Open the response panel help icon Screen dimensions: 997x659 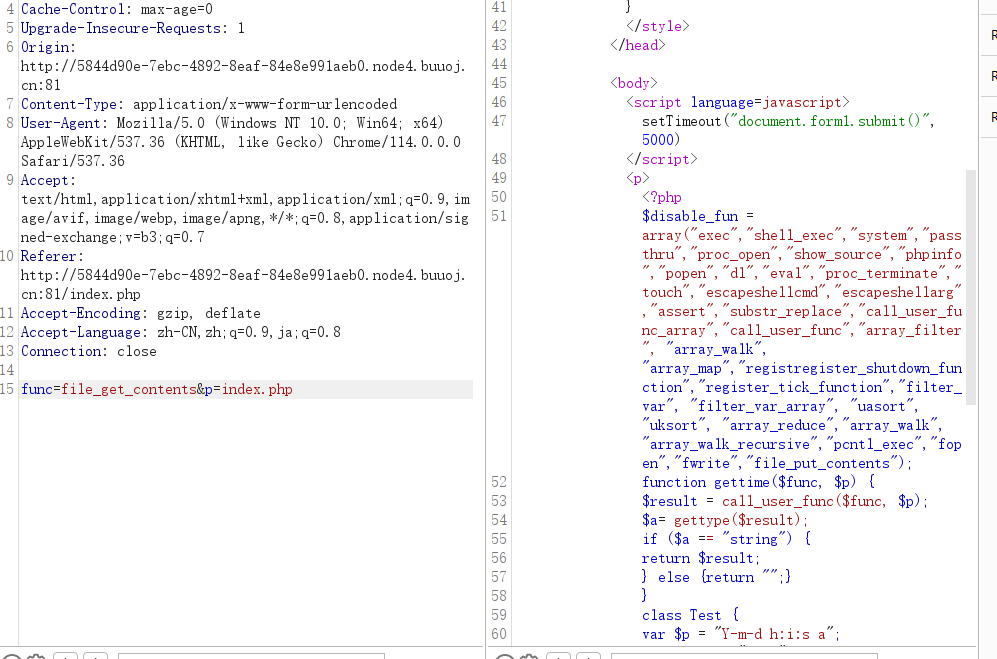[504, 657]
